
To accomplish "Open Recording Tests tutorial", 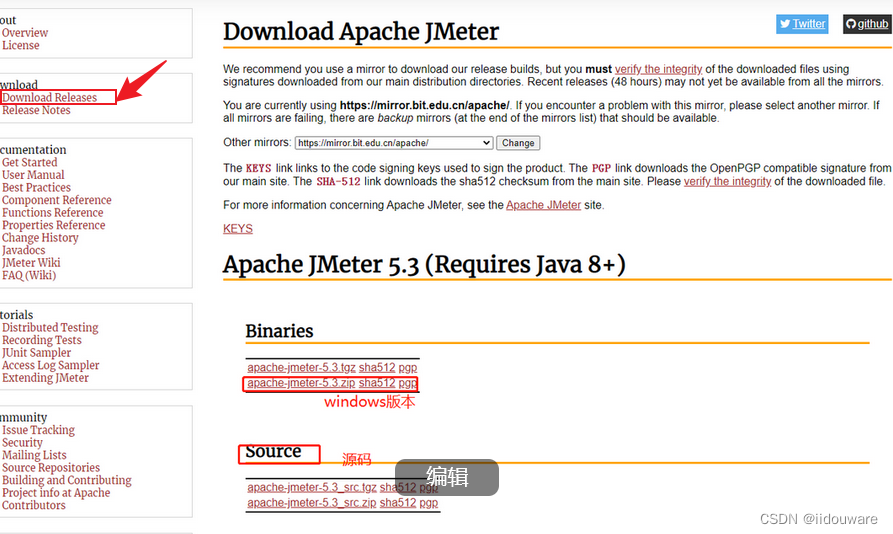I will (x=42, y=340).
